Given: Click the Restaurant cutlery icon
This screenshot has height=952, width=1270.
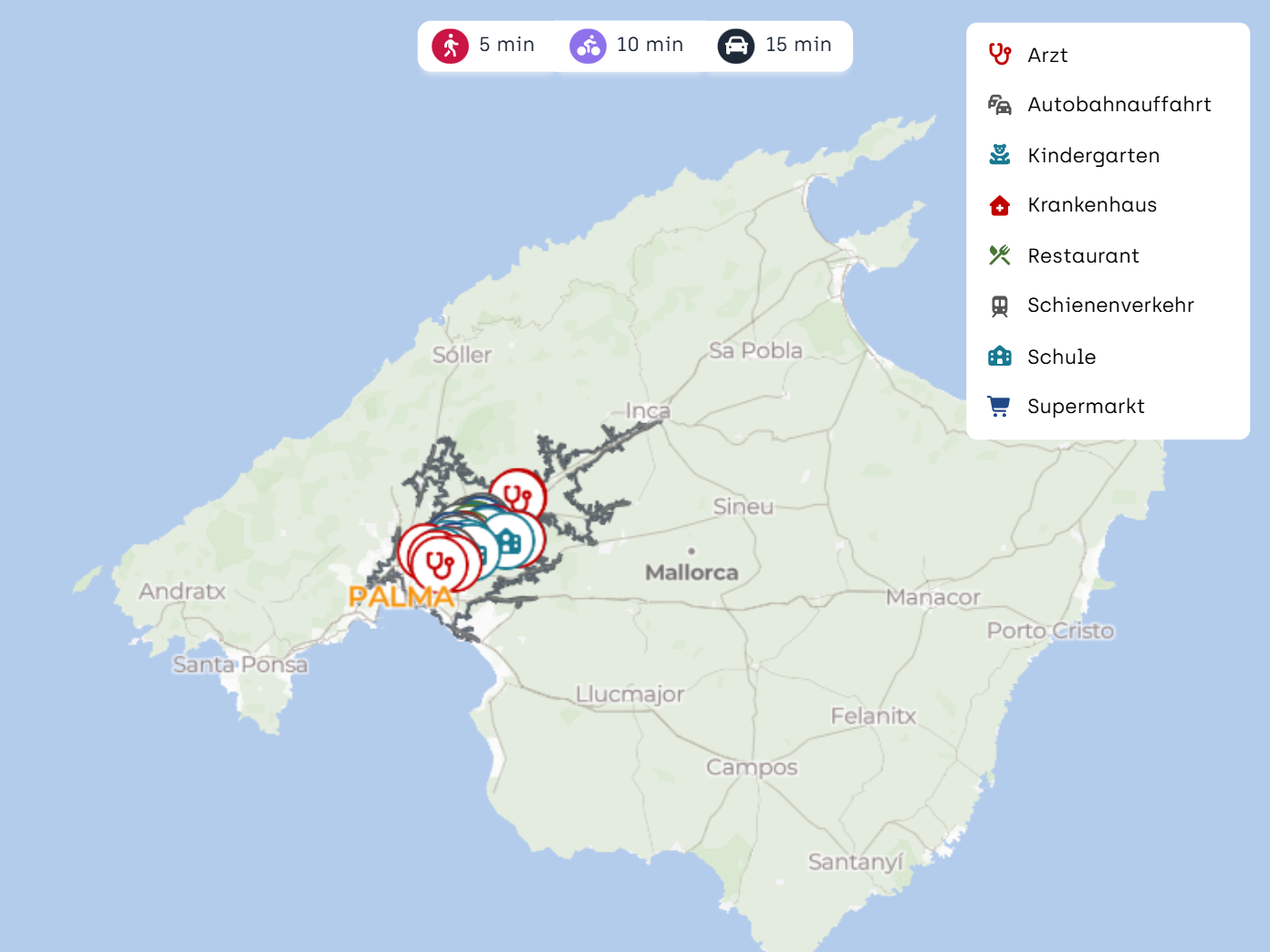Looking at the screenshot, I should pos(1000,255).
